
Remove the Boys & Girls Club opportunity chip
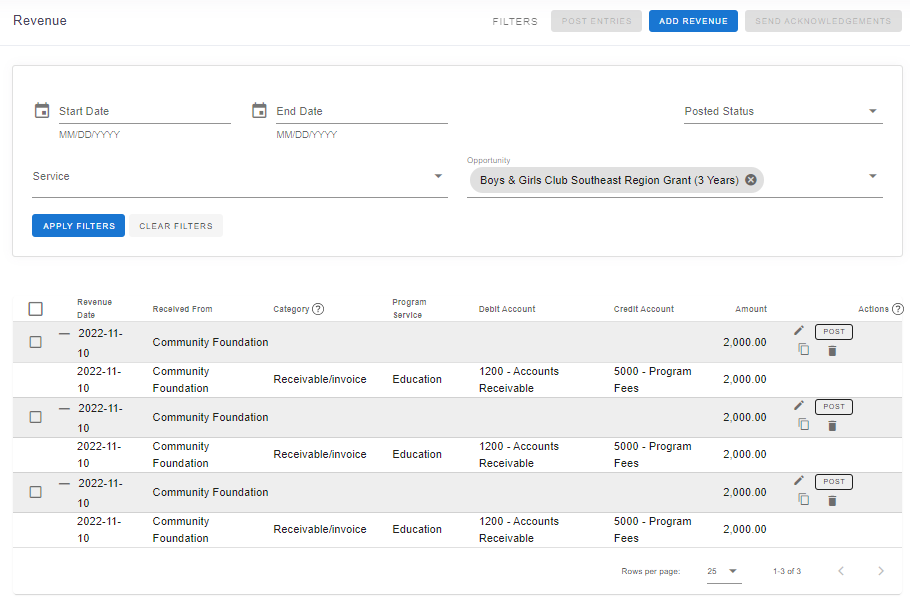pyautogui.click(x=750, y=180)
